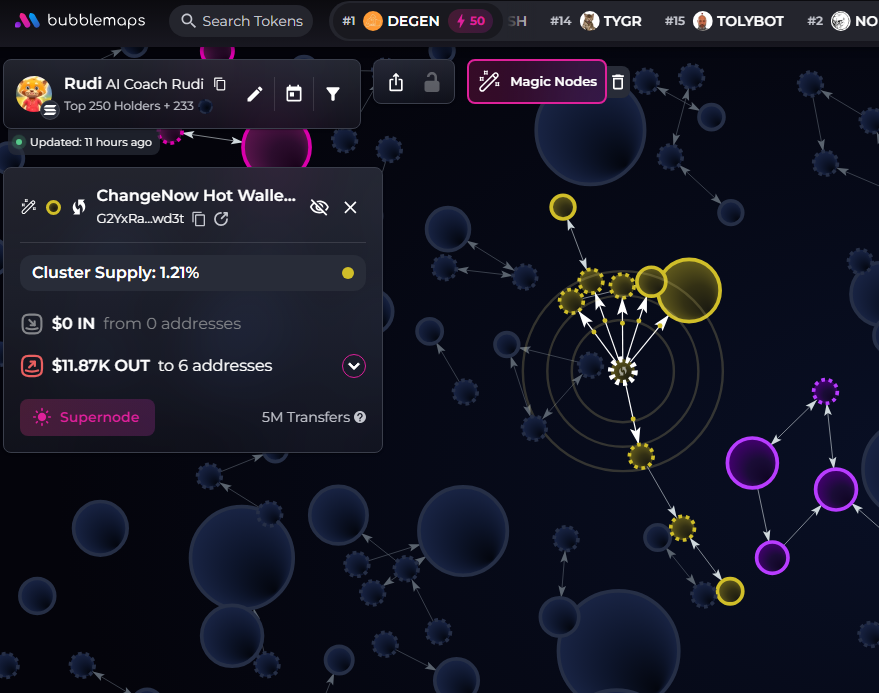Pick the yellow ring cluster color swatch
This screenshot has width=879, height=693.
click(x=53, y=207)
